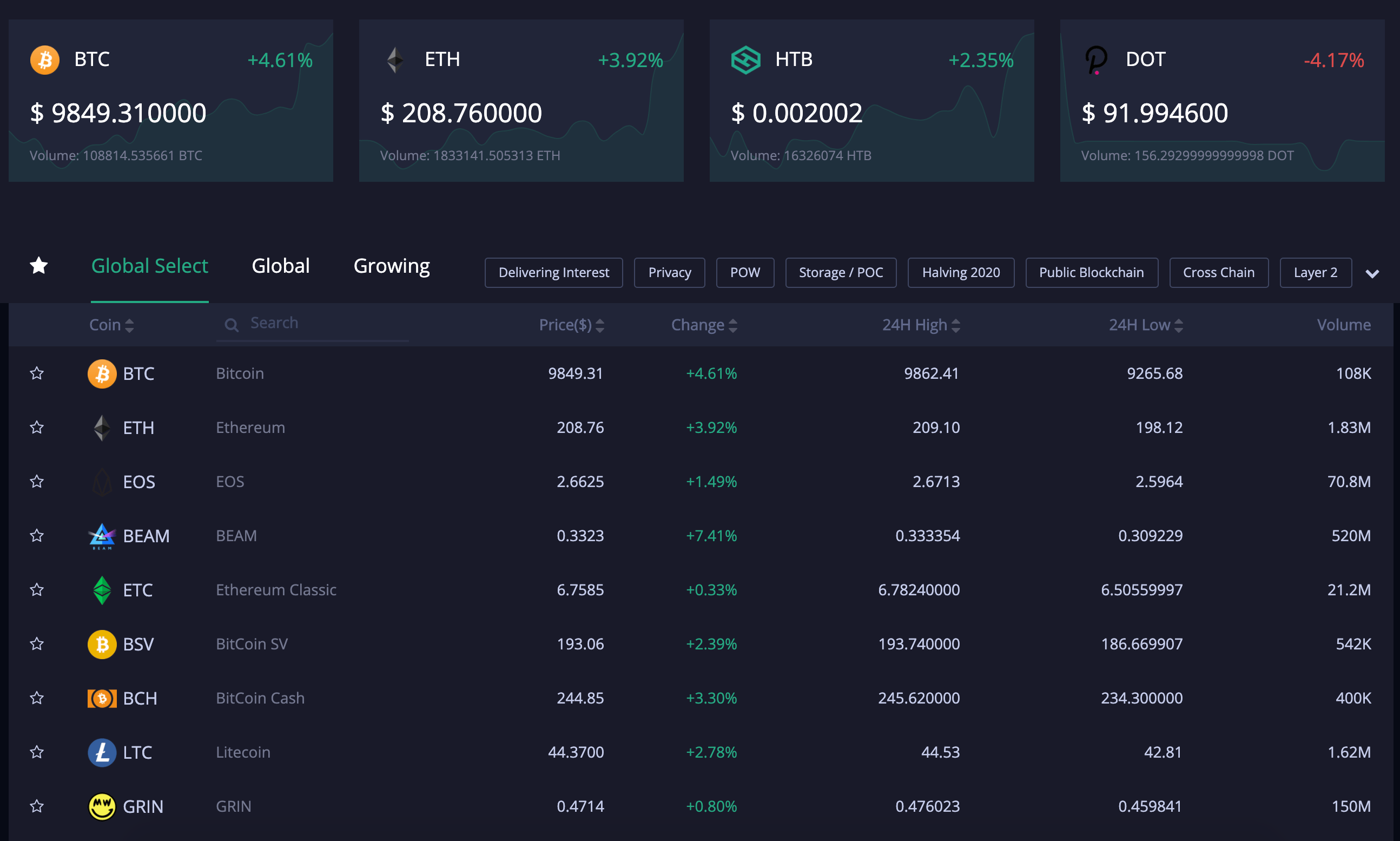Click the ETC coin icon in the table
1400x841 pixels.
pos(102,590)
